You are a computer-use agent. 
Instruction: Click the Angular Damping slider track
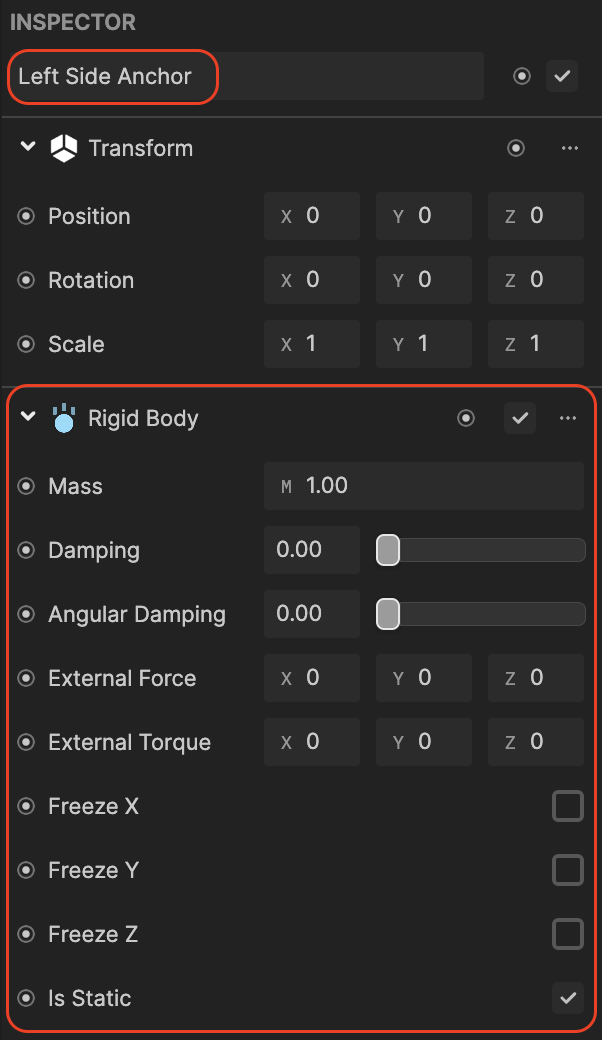click(481, 614)
